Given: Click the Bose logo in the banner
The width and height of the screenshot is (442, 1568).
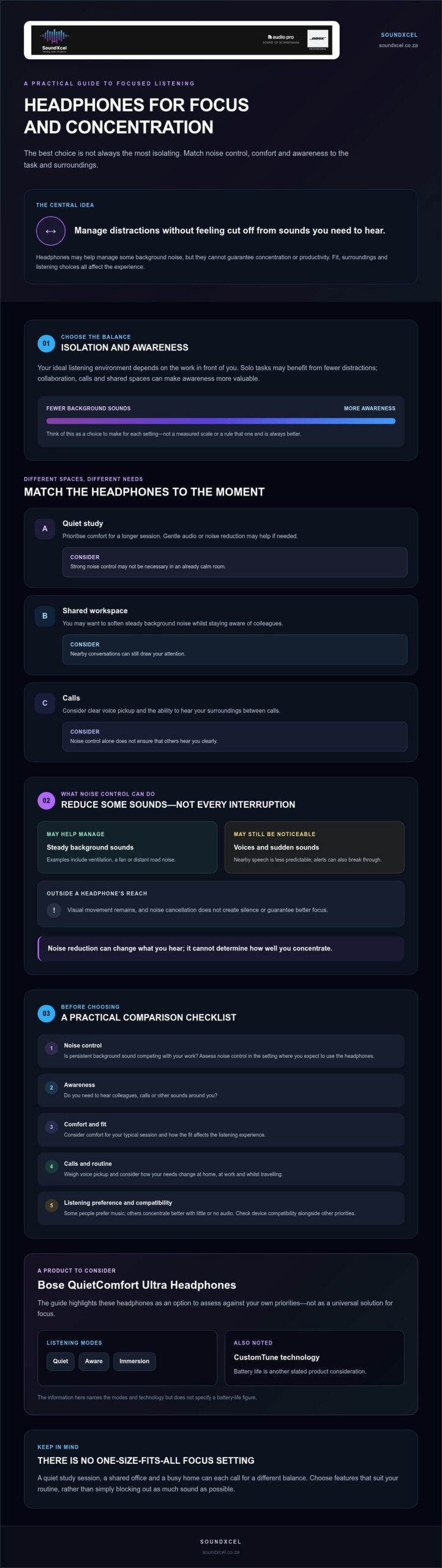Looking at the screenshot, I should click(318, 40).
